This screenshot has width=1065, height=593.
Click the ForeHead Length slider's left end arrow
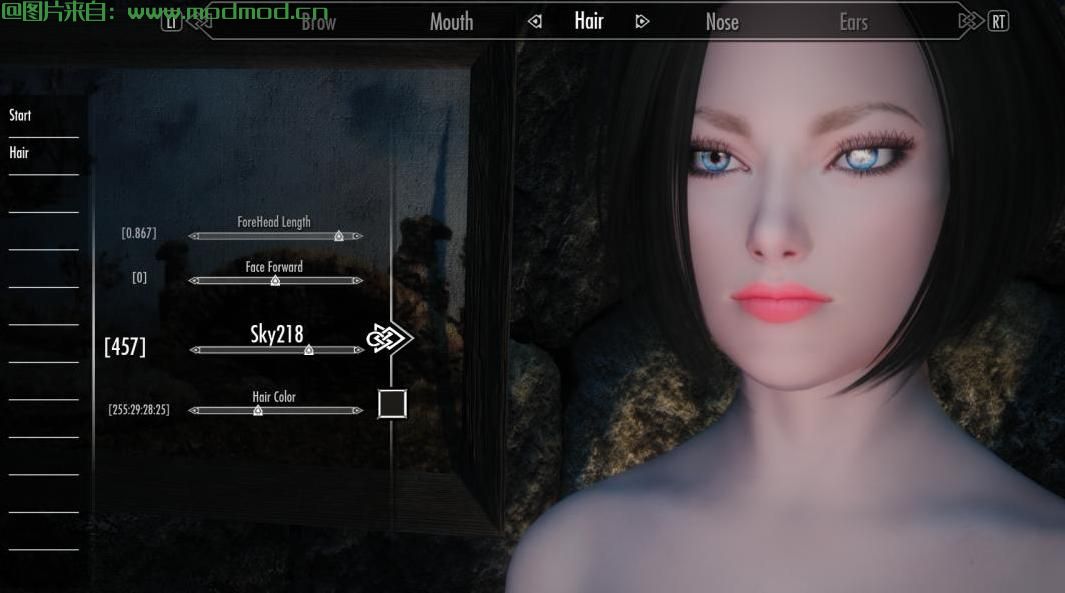pos(194,237)
